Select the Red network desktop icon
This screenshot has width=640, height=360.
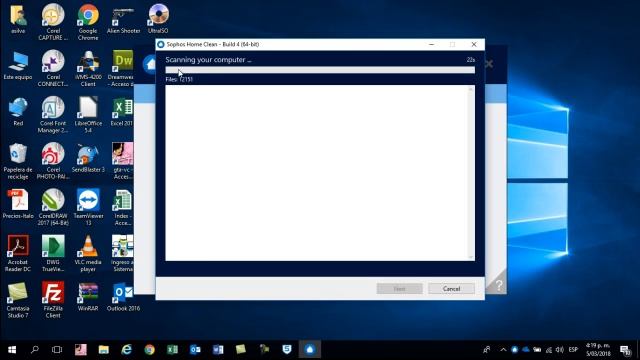pos(18,111)
